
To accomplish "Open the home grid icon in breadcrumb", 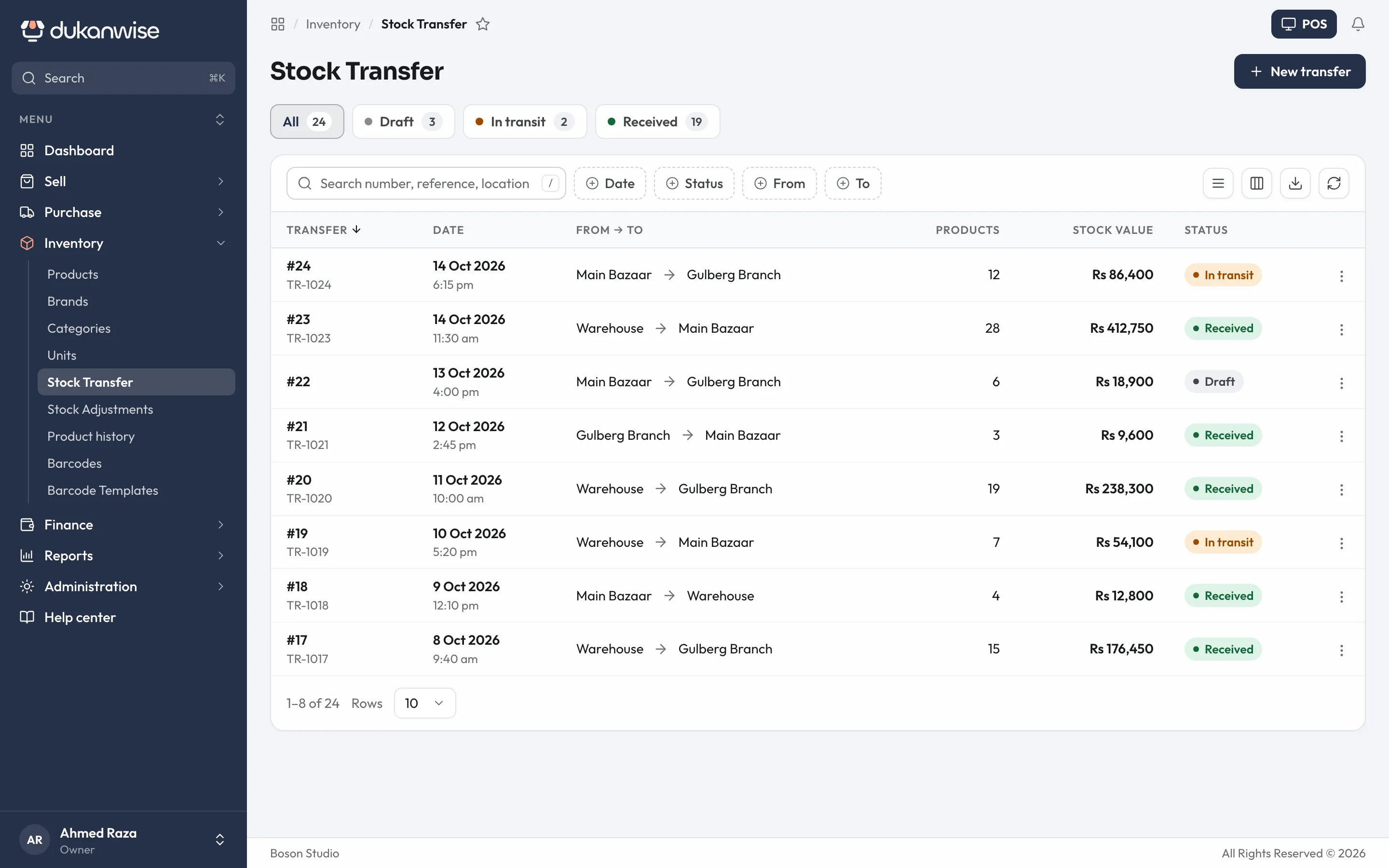I will (278, 24).
